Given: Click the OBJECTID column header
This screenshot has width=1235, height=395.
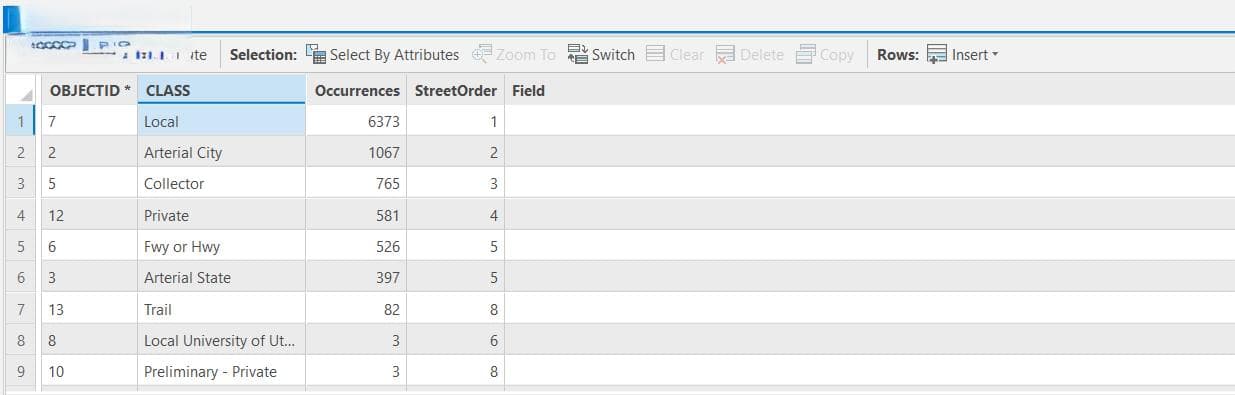Looking at the screenshot, I should (x=90, y=90).
